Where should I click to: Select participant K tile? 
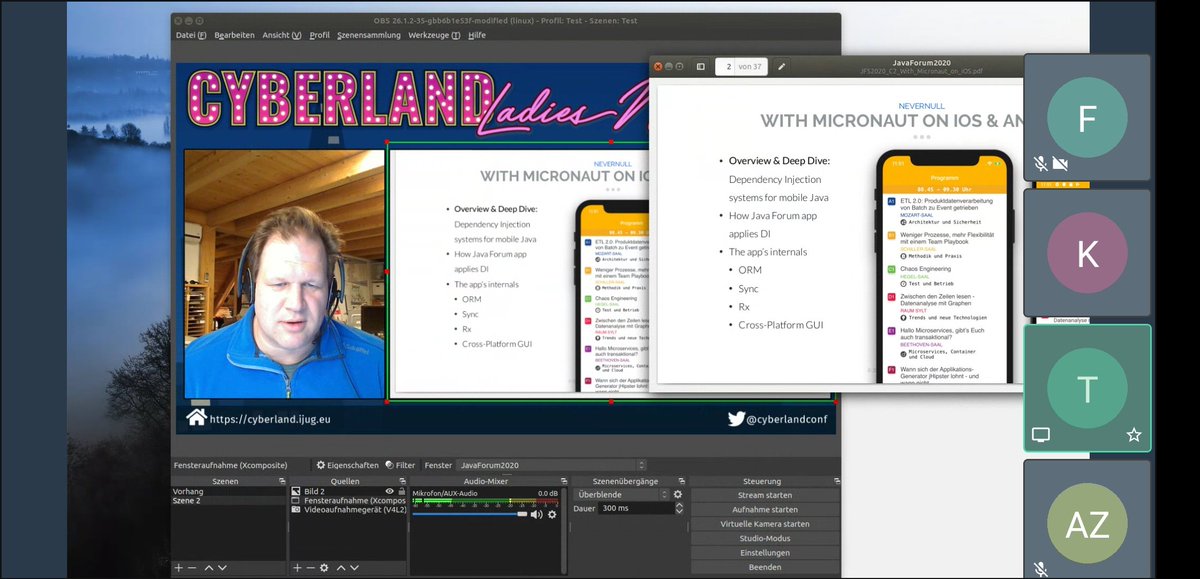point(1087,255)
